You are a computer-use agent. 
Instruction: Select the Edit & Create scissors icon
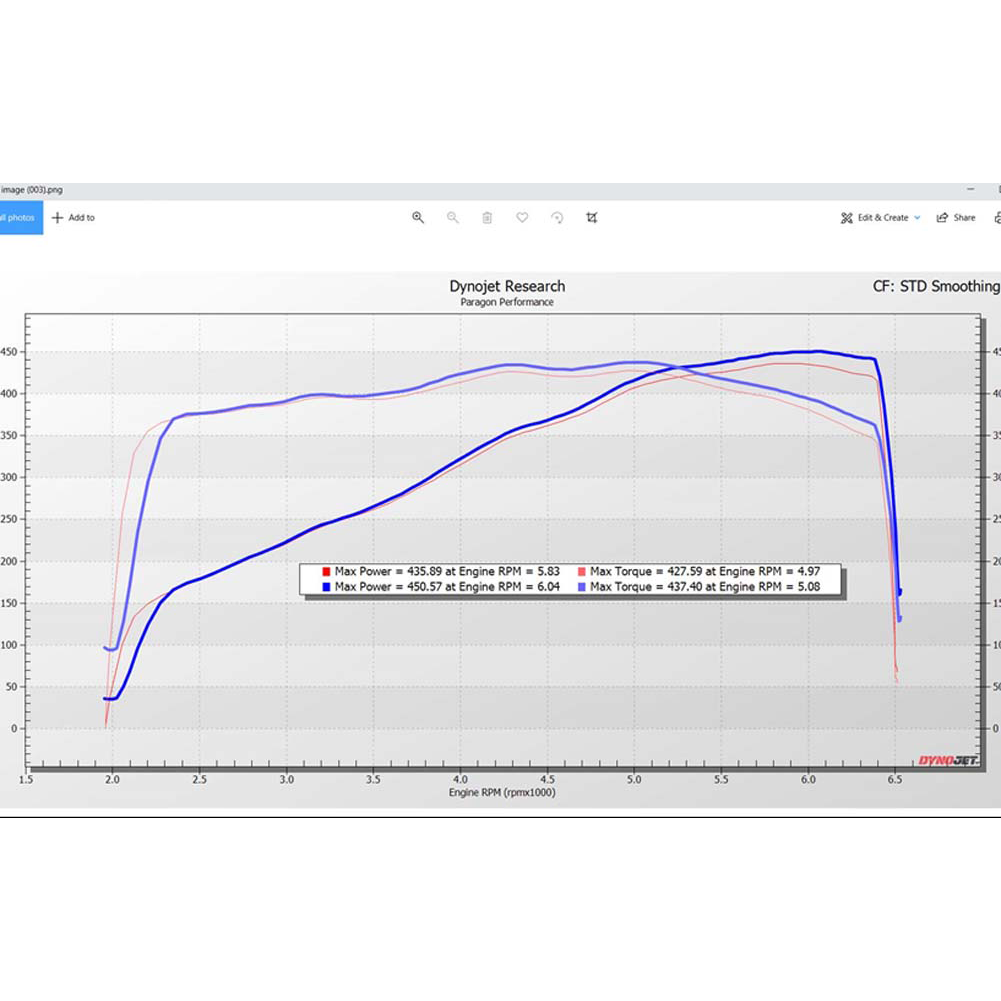pos(846,217)
